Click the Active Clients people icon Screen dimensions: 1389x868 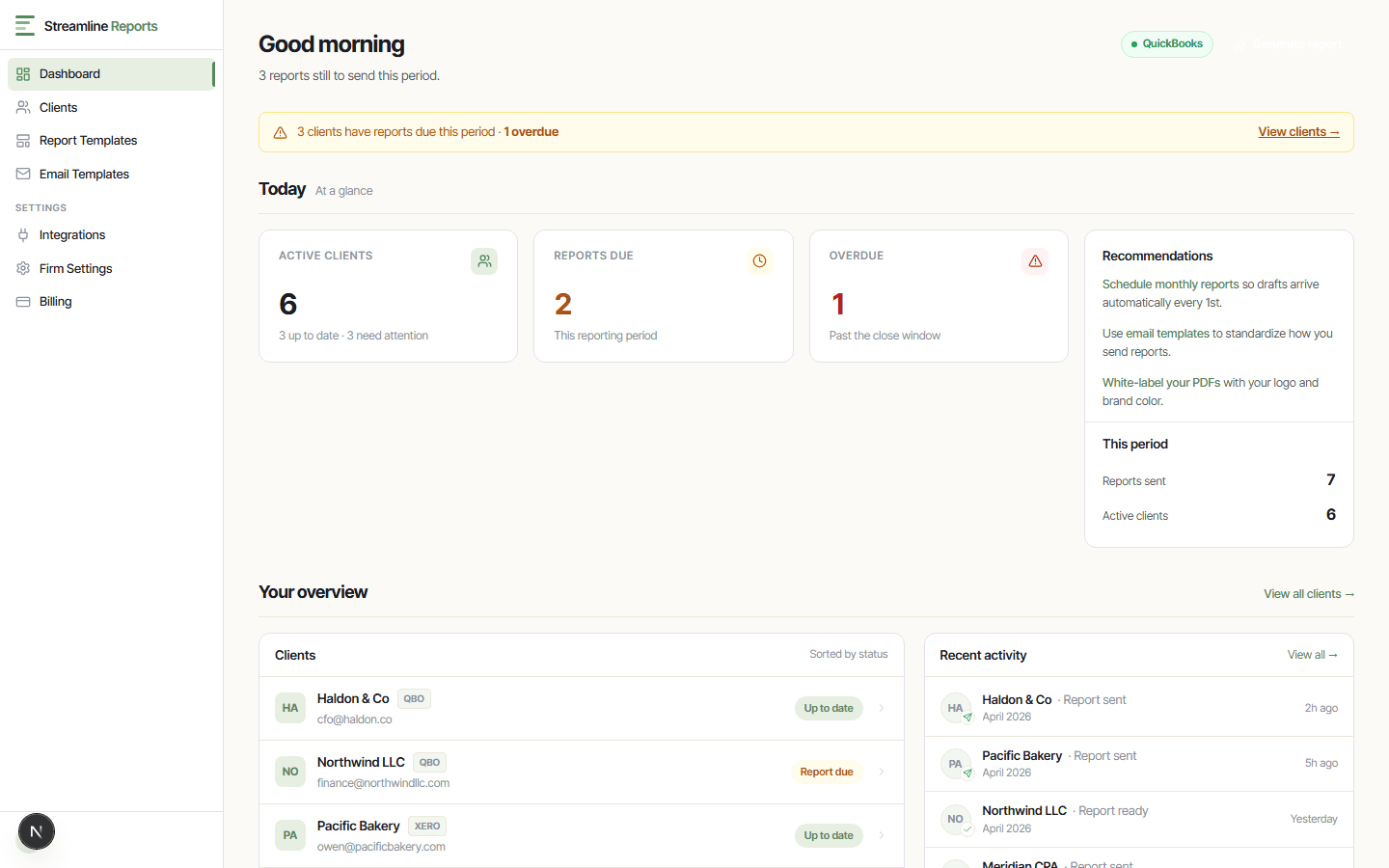(x=484, y=261)
